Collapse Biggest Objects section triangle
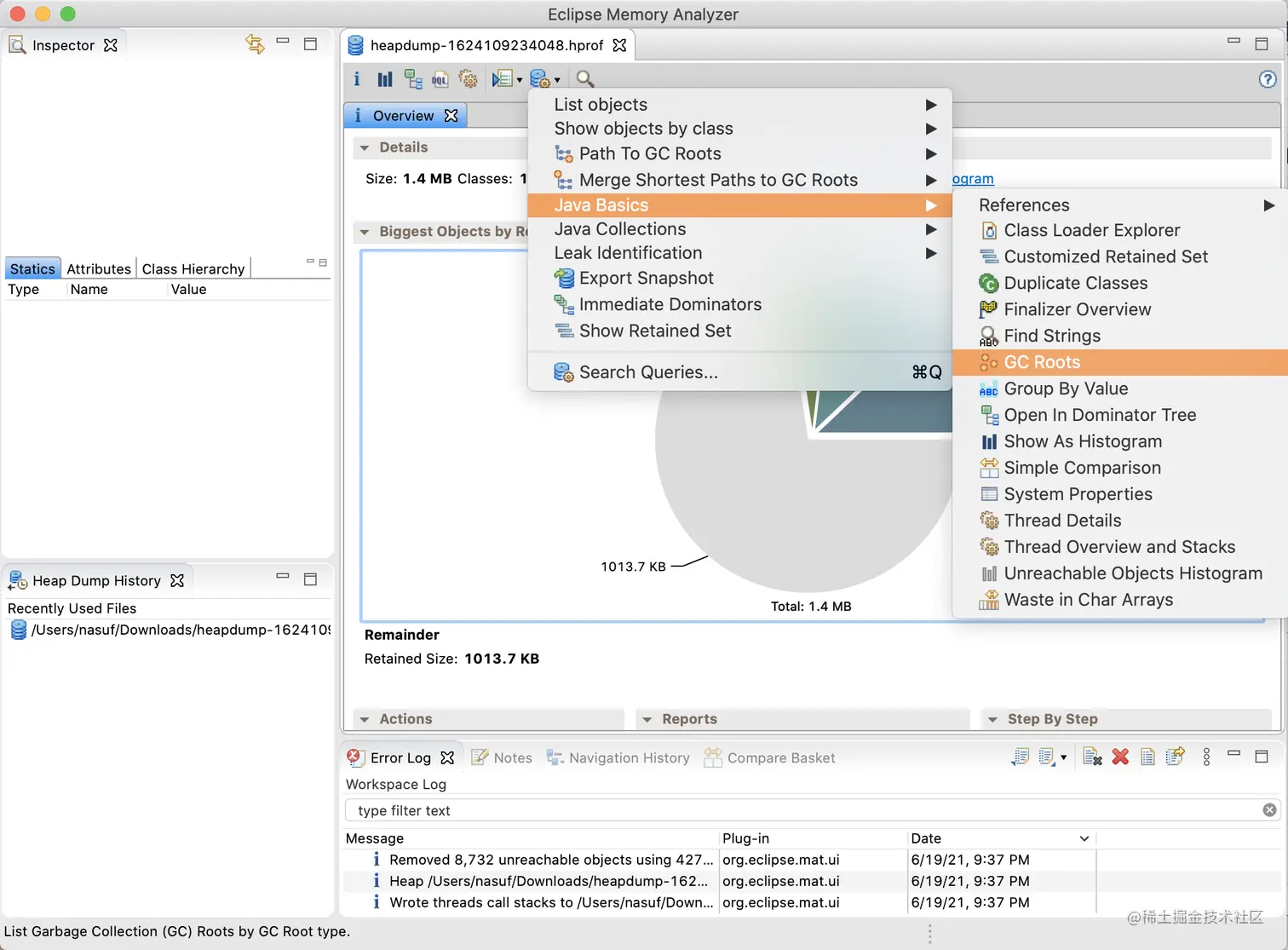The image size is (1288, 950). (365, 232)
